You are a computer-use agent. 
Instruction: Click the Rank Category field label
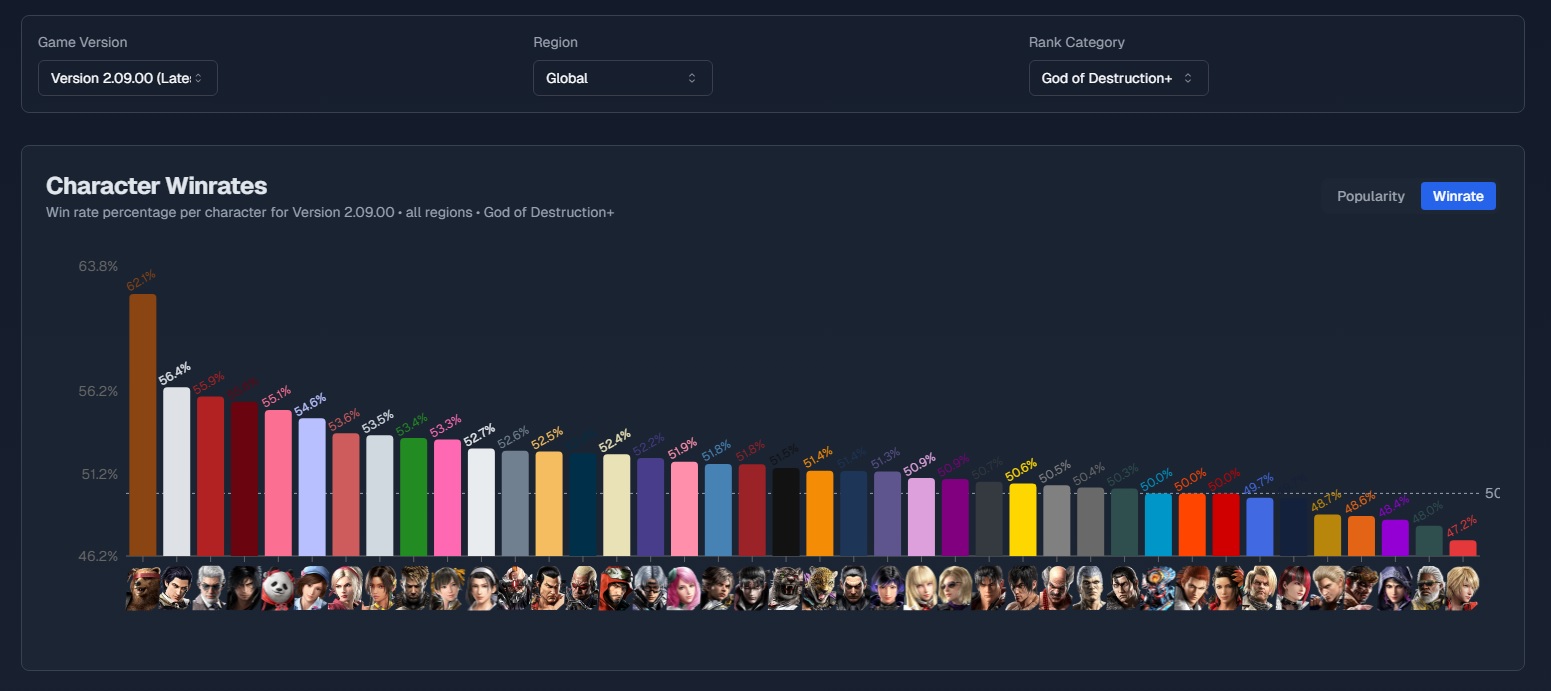click(x=1077, y=42)
